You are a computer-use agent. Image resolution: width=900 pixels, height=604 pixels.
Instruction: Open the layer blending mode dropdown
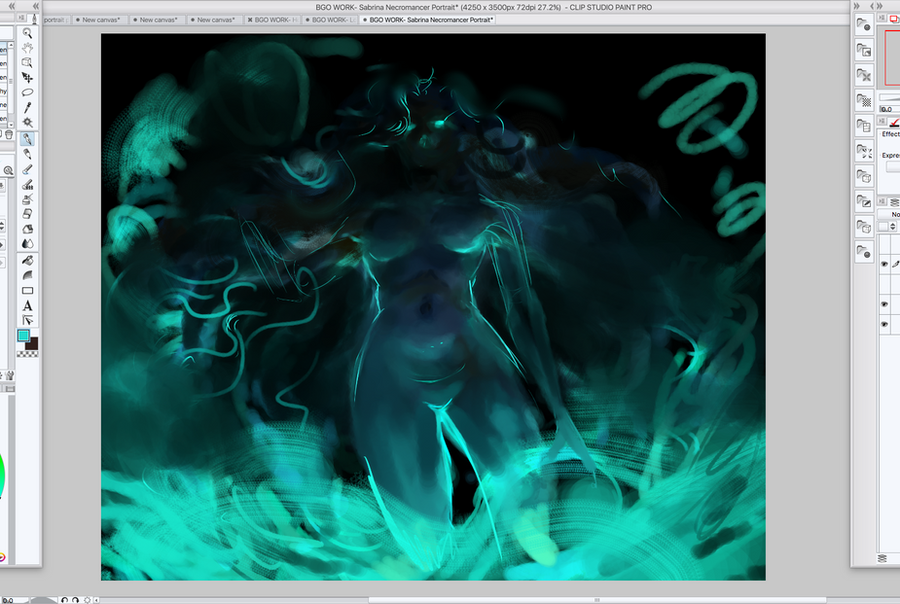point(889,214)
